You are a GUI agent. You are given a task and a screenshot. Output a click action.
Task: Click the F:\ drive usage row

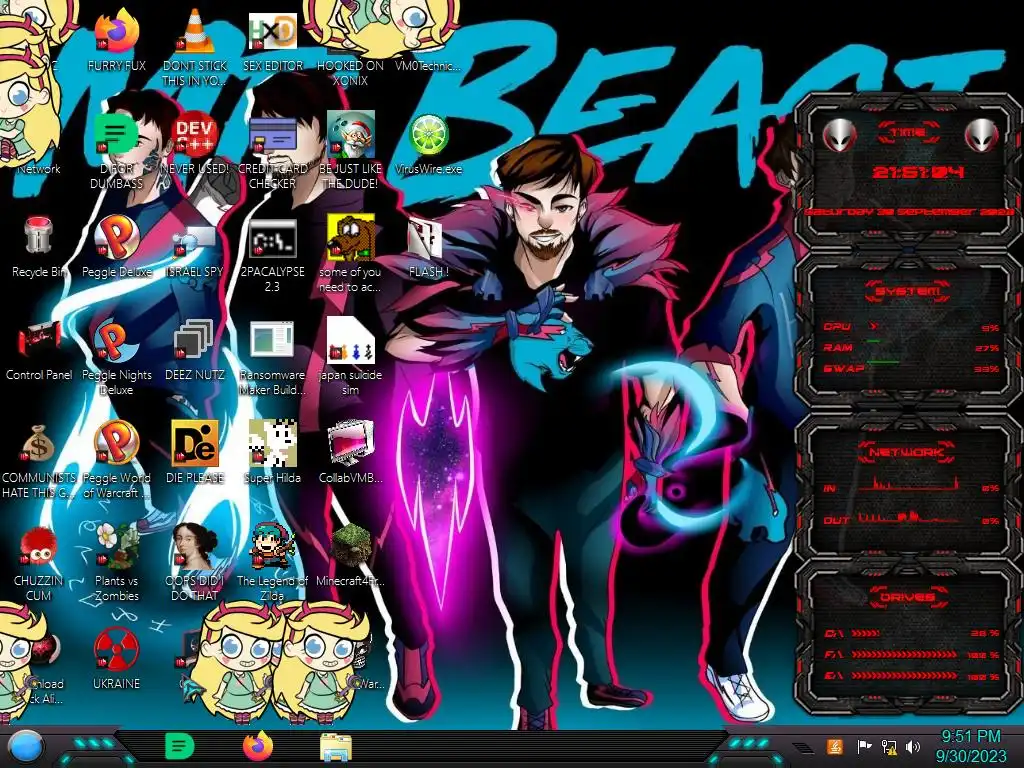click(x=912, y=654)
